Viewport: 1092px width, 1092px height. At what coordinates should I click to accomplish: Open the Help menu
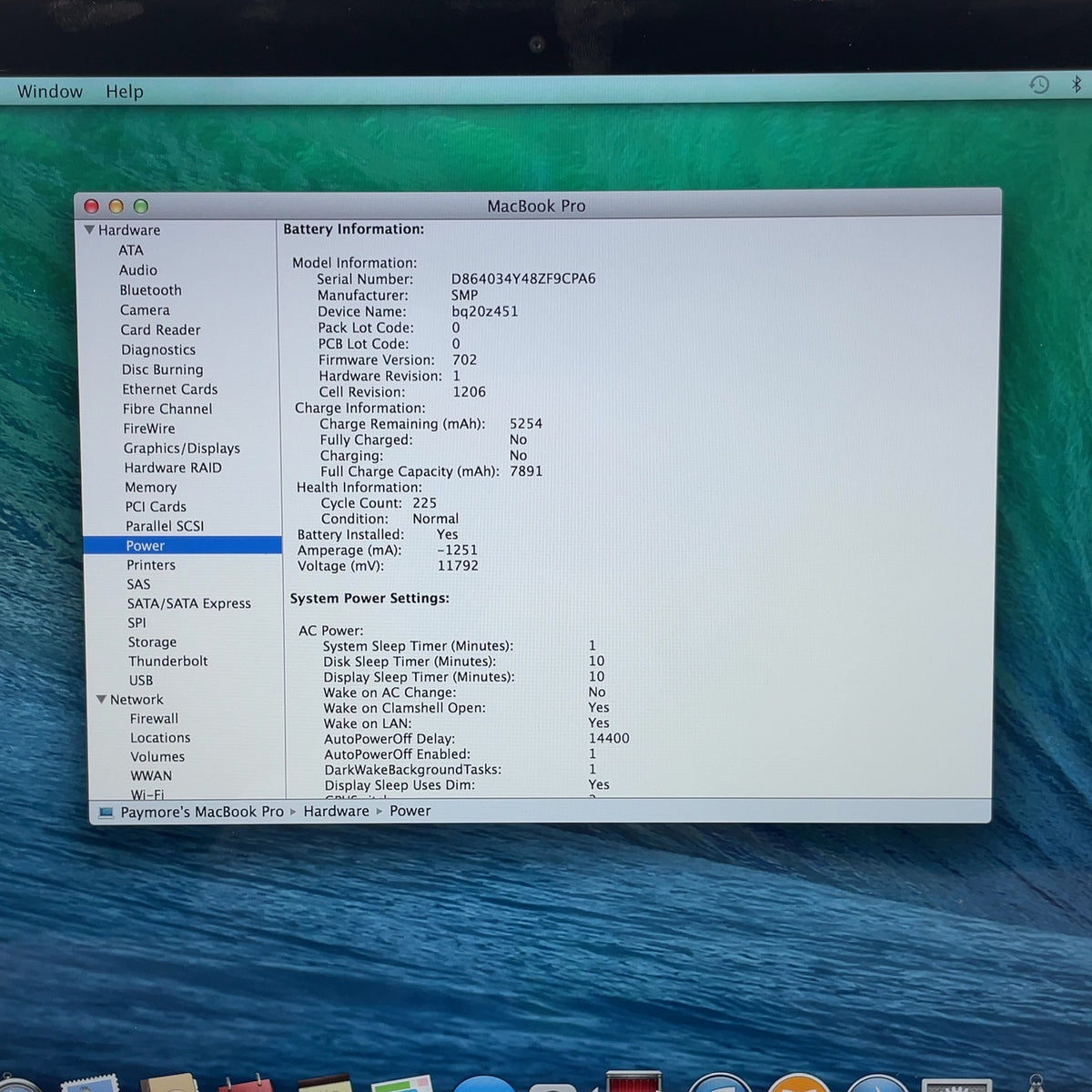pos(125,91)
